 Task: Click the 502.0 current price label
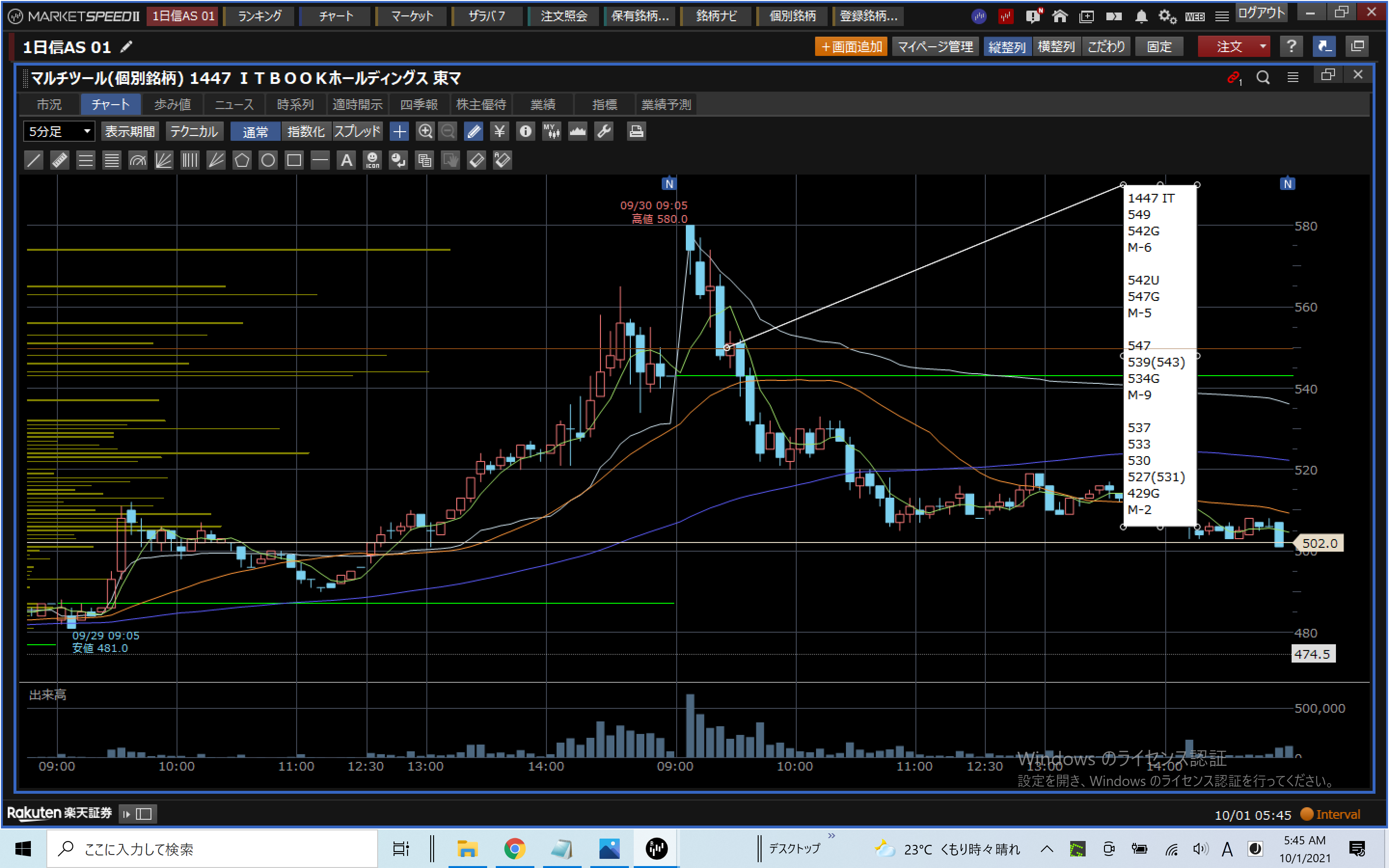tap(1319, 543)
